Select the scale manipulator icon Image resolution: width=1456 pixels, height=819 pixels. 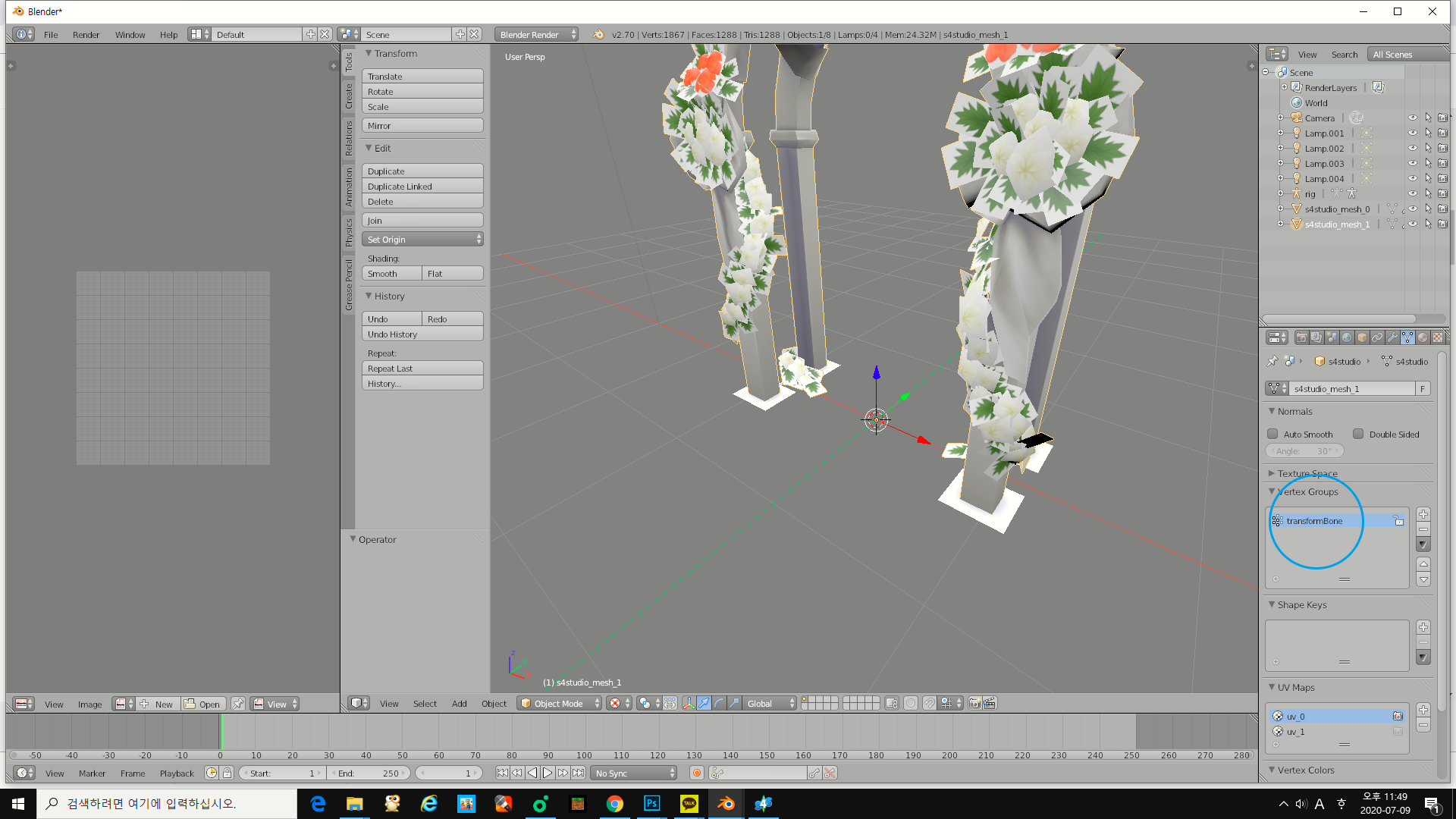coord(734,703)
